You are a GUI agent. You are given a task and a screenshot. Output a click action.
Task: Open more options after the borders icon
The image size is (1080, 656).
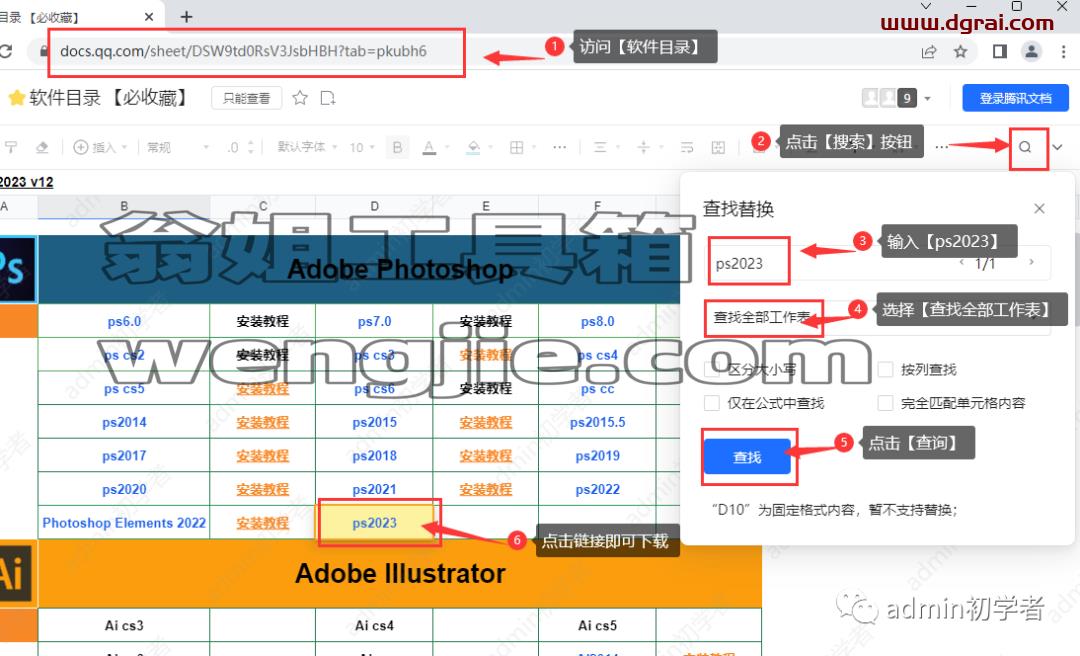point(559,147)
